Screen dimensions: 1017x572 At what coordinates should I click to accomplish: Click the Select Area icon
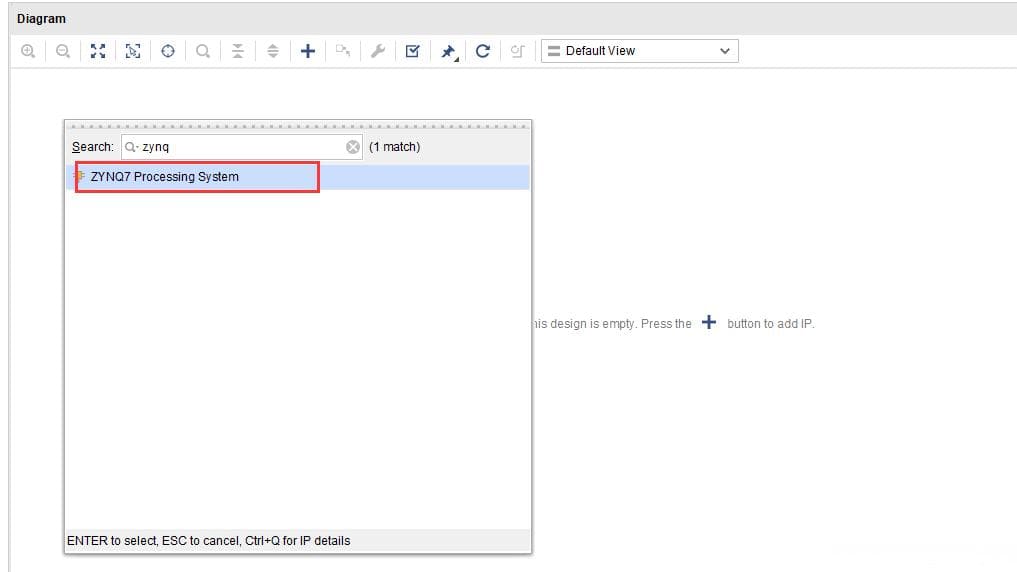(x=133, y=51)
